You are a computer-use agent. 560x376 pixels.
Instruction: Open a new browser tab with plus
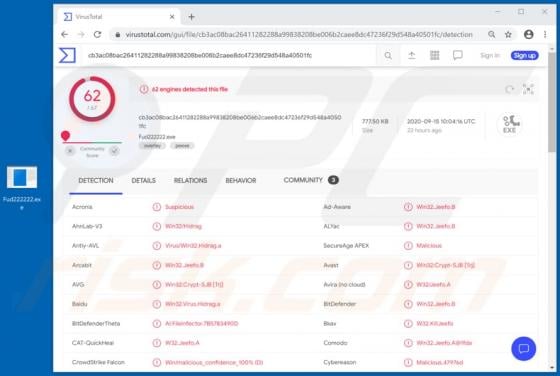click(x=191, y=17)
